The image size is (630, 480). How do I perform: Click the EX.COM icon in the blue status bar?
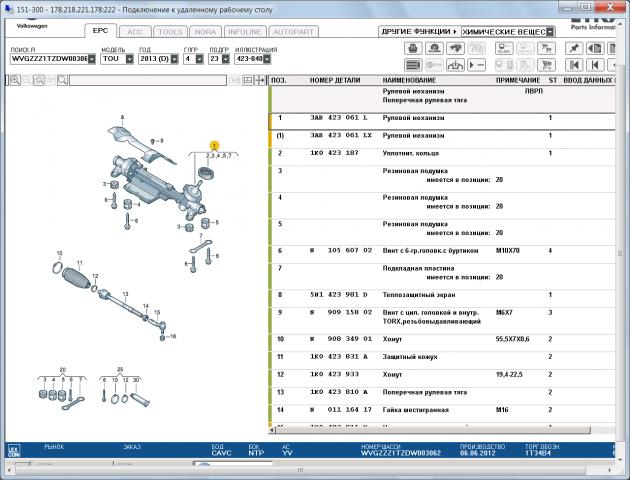[14, 450]
